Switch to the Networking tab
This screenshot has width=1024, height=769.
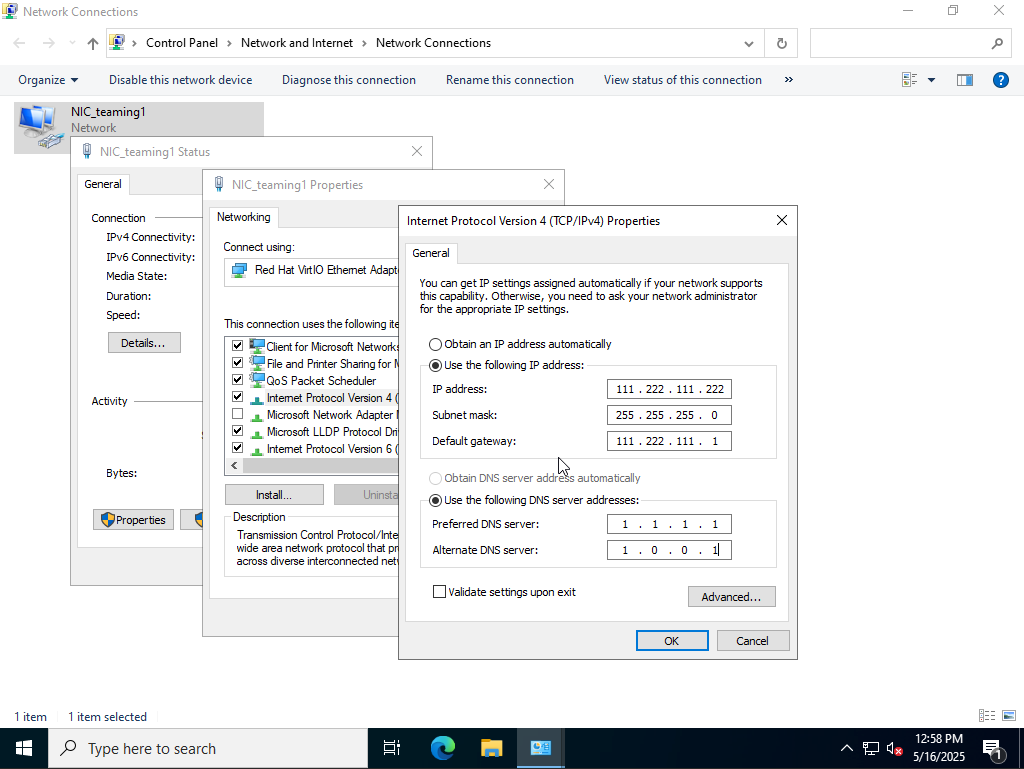pyautogui.click(x=244, y=217)
